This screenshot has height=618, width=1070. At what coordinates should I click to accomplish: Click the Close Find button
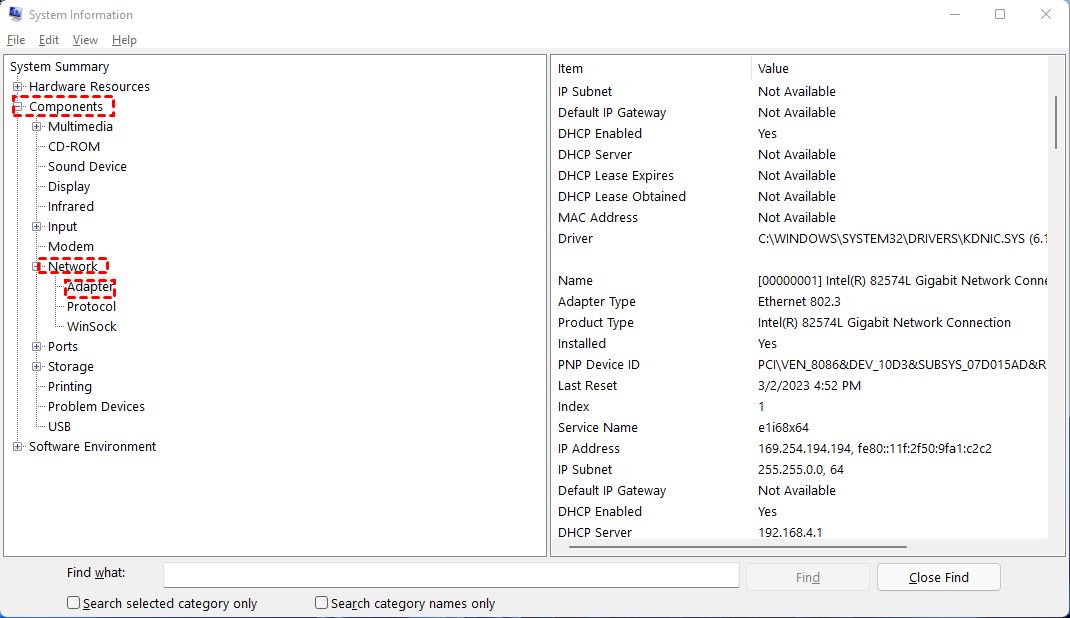[x=938, y=577]
